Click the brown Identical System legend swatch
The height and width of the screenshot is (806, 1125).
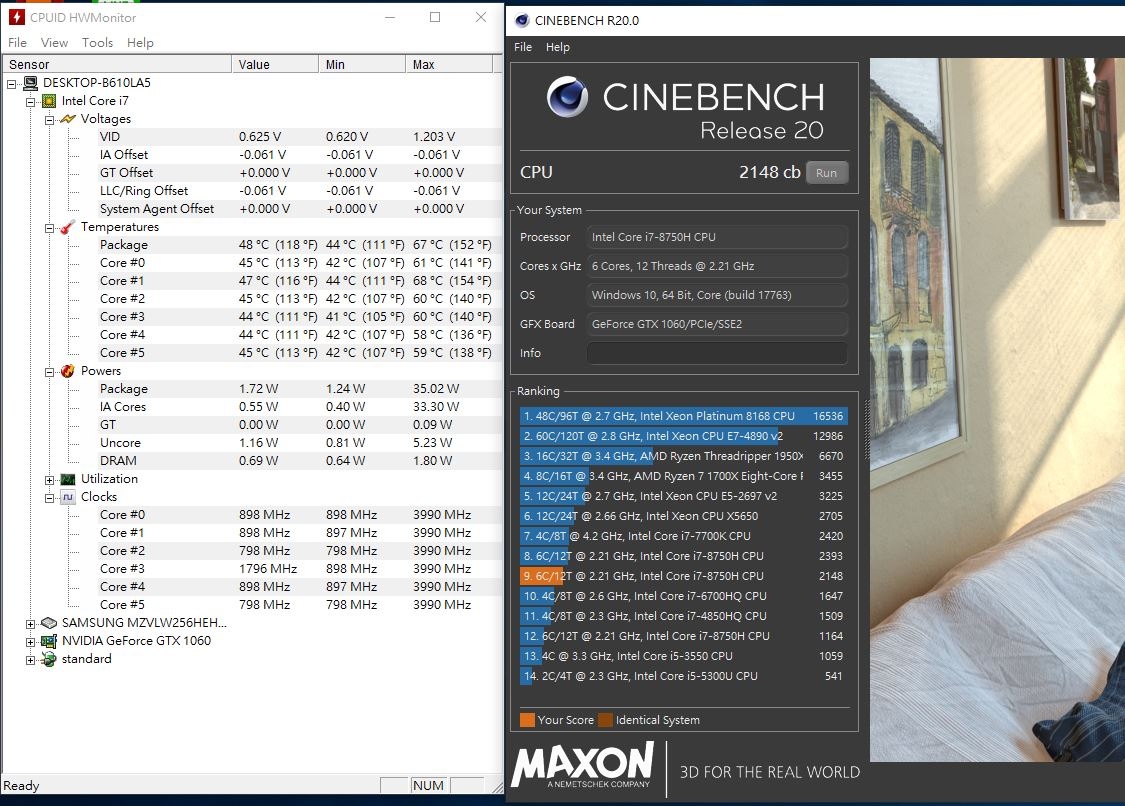click(x=606, y=720)
